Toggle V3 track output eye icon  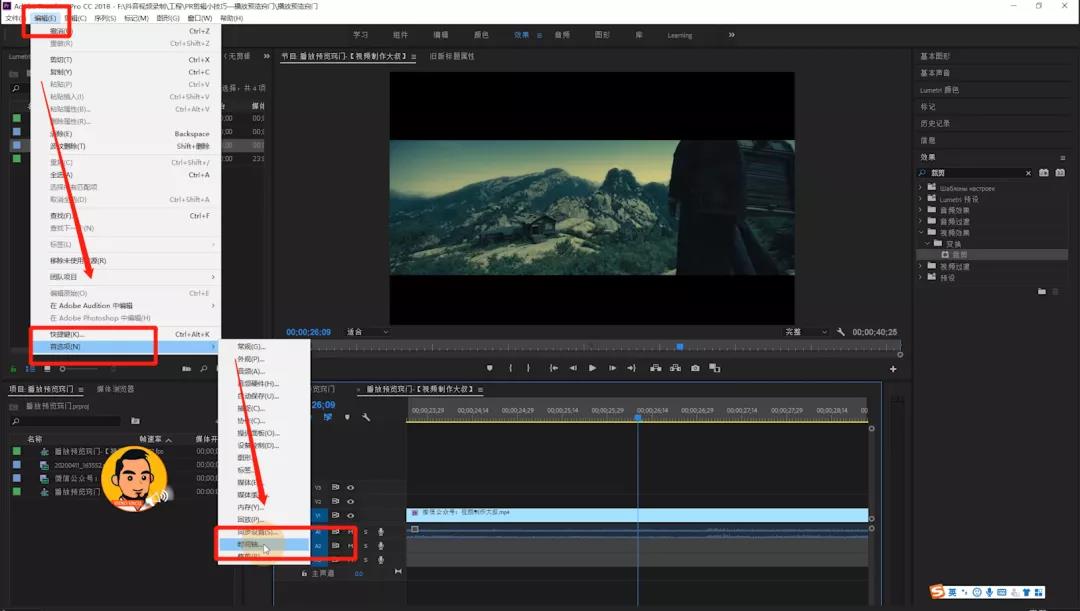click(351, 488)
